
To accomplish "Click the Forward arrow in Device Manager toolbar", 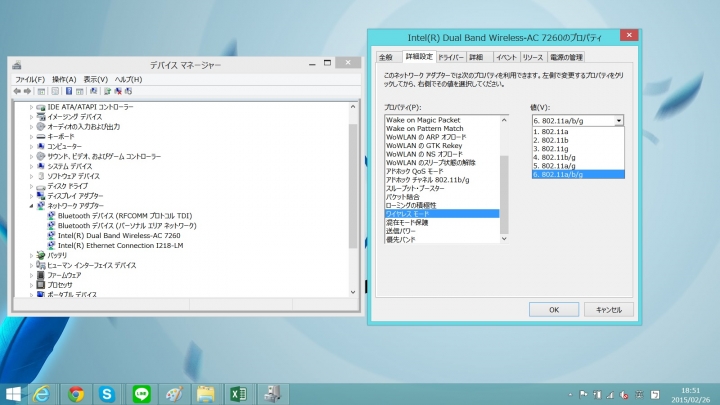I will click(x=28, y=91).
